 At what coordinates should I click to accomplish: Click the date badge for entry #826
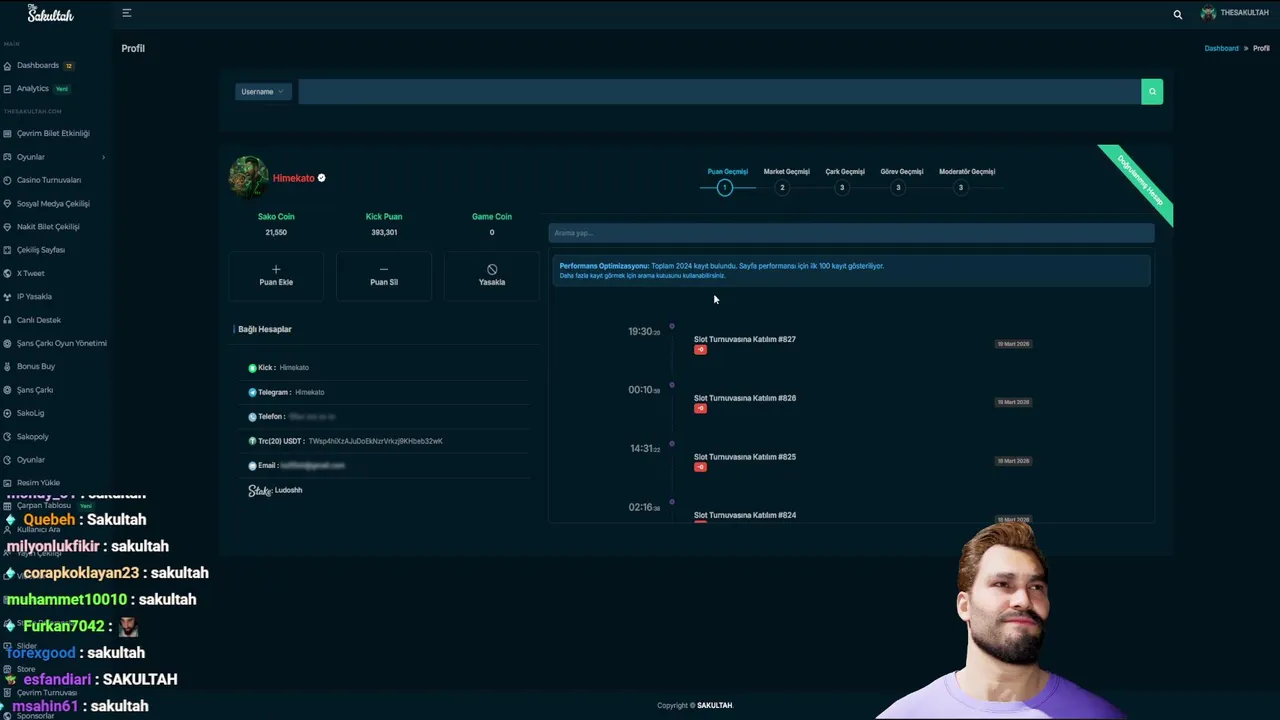pyautogui.click(x=1013, y=402)
